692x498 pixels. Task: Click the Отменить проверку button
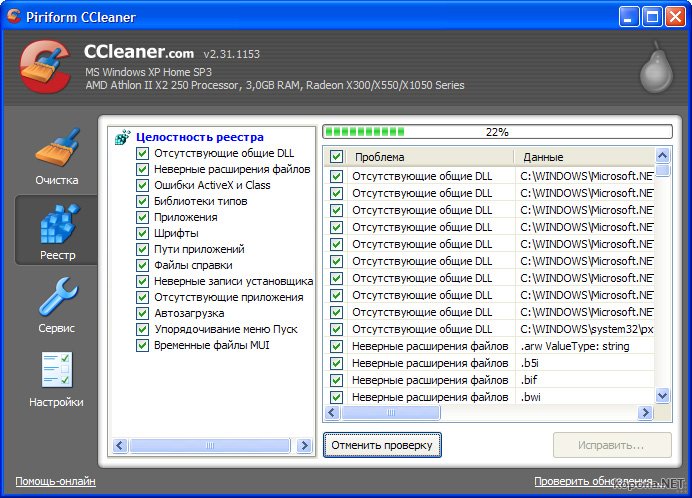(x=382, y=445)
